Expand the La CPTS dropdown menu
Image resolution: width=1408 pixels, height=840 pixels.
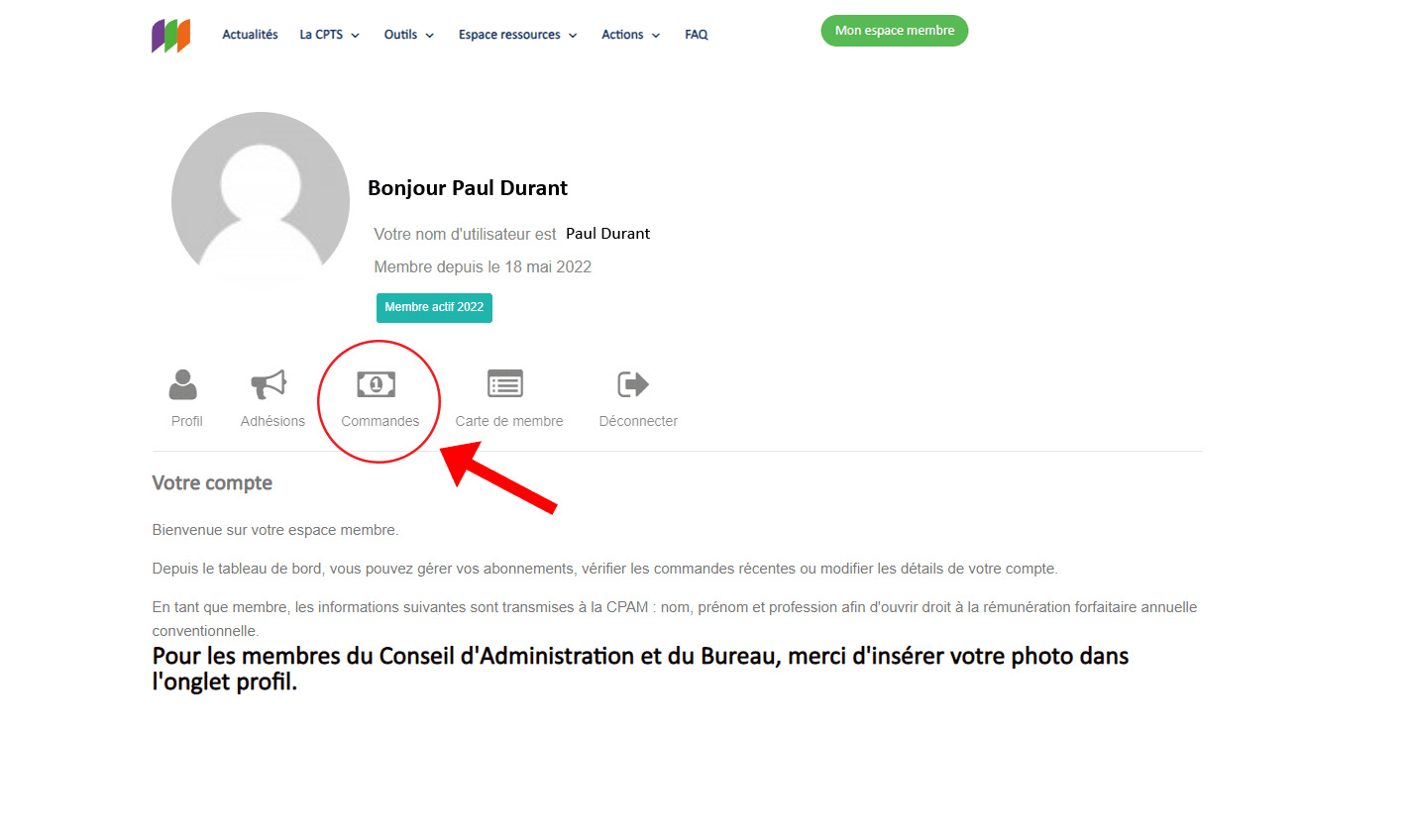[330, 35]
